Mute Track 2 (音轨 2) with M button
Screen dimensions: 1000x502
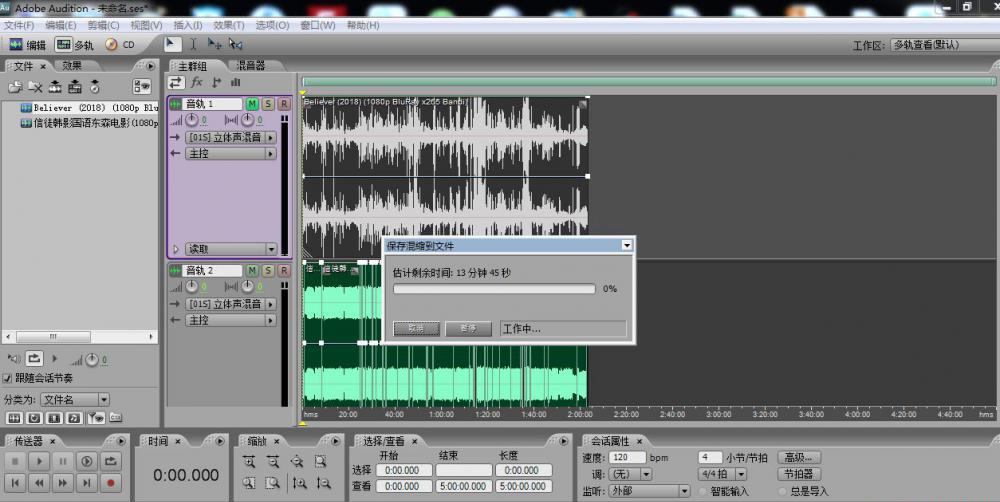click(252, 270)
